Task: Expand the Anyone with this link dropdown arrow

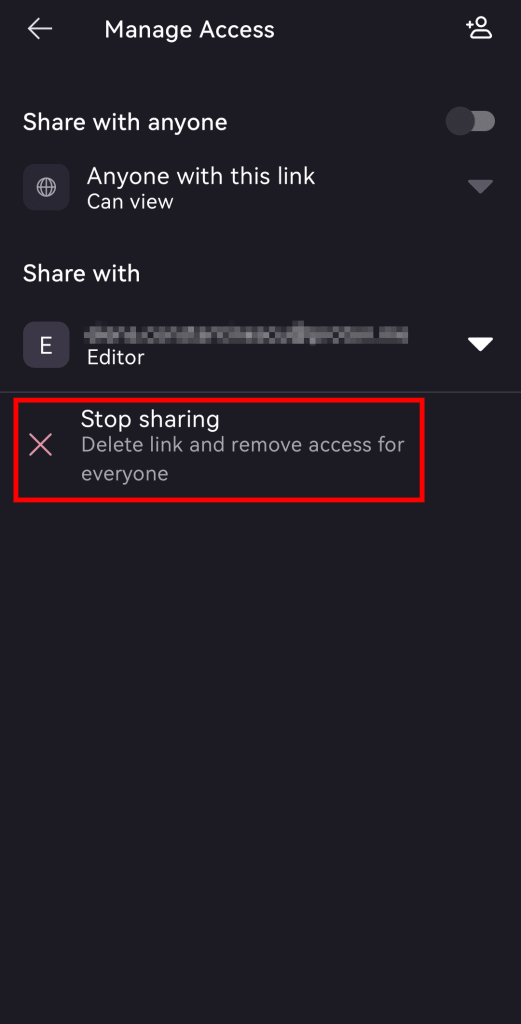Action: point(480,187)
